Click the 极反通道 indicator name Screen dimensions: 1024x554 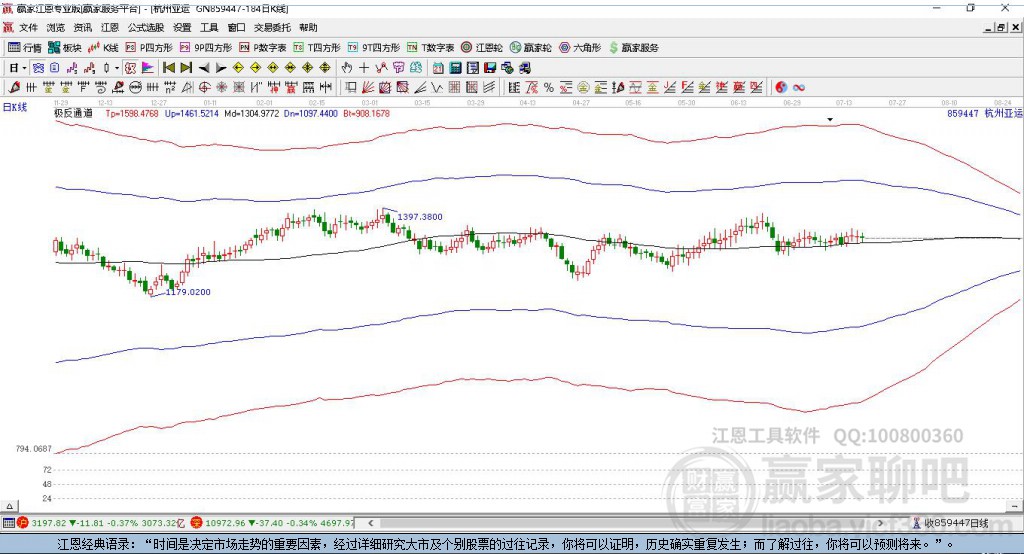pos(73,113)
